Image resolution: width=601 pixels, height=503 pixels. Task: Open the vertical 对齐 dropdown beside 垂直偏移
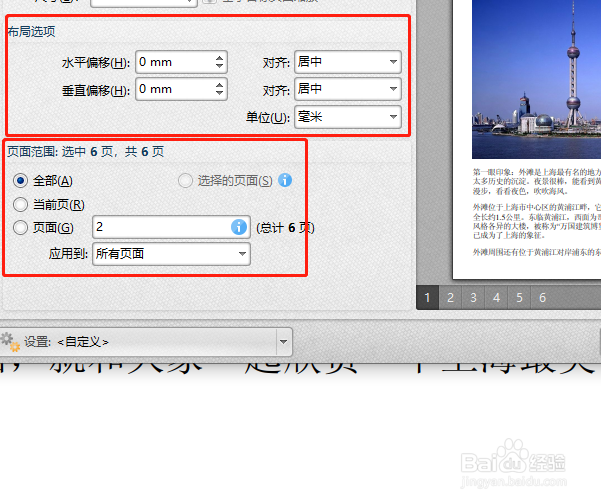tap(348, 89)
